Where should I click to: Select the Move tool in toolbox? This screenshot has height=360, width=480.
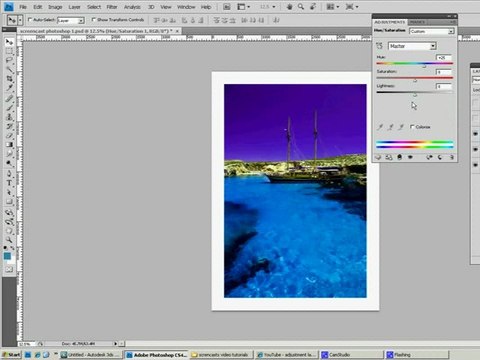9,42
